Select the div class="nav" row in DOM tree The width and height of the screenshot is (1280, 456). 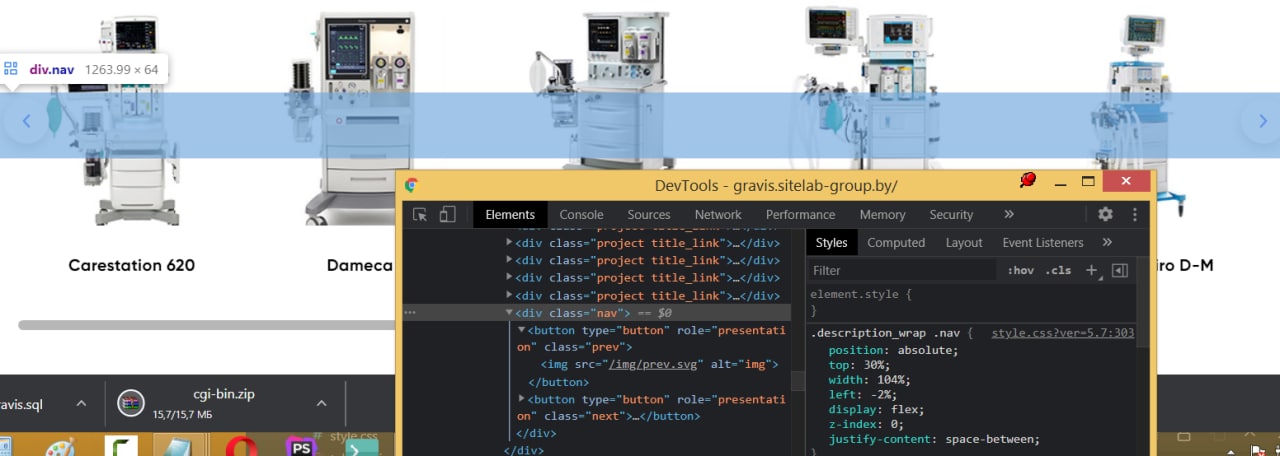(x=597, y=313)
